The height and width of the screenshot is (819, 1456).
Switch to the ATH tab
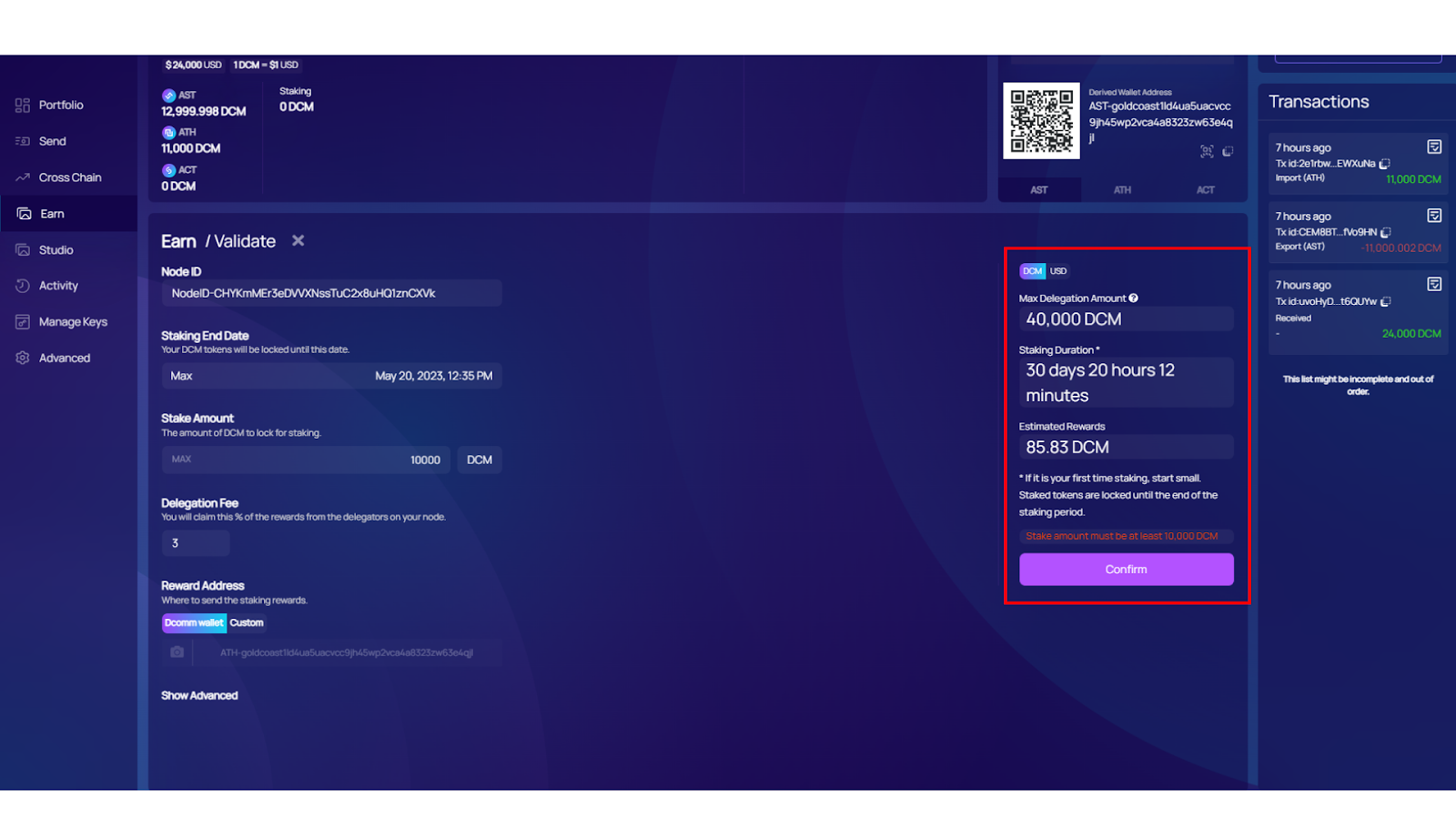[1121, 189]
